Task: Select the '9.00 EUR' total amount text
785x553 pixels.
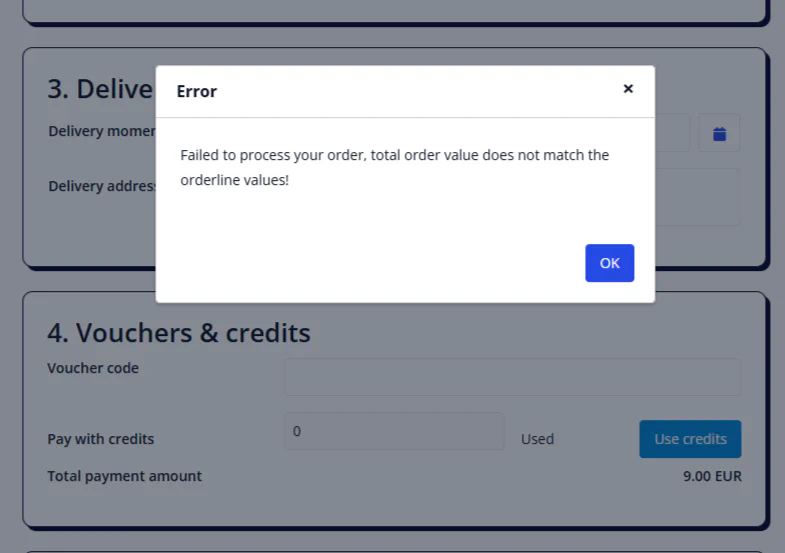Action: (712, 476)
